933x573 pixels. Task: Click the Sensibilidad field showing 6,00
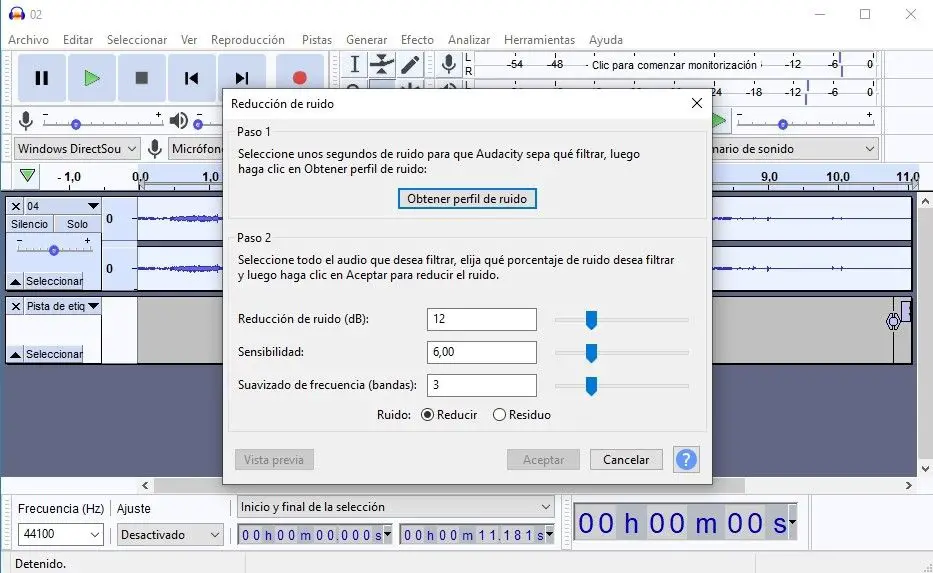coord(482,352)
